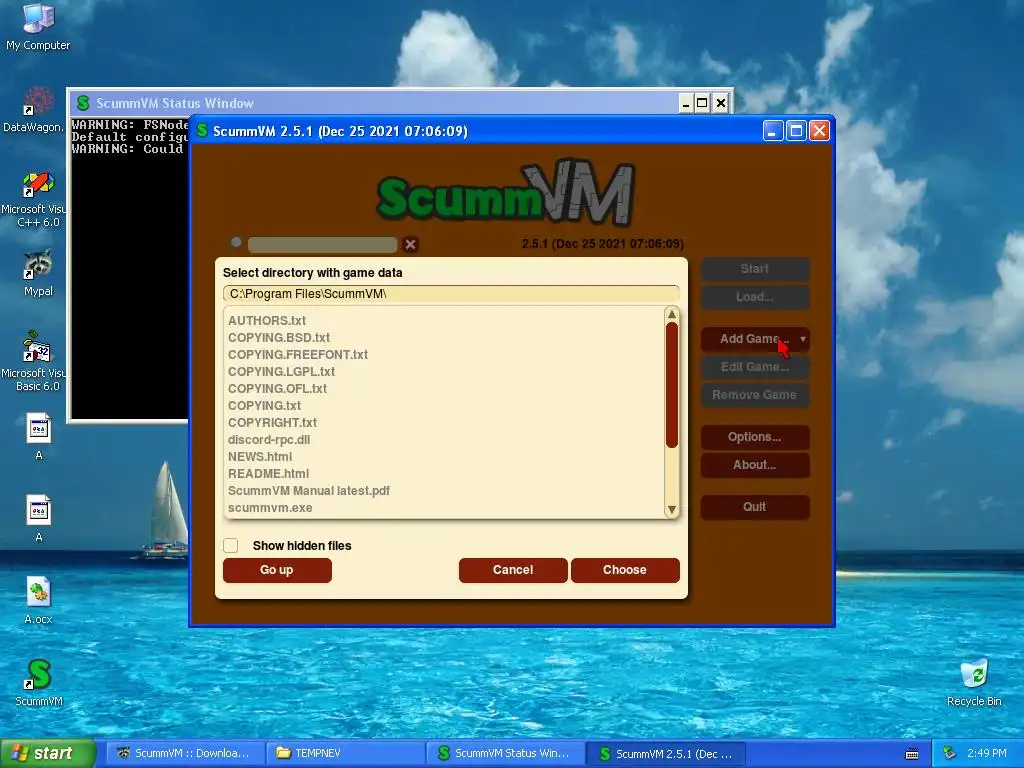Select the Recycle Bin icon
Screen dimensions: 1024x768
(x=974, y=683)
